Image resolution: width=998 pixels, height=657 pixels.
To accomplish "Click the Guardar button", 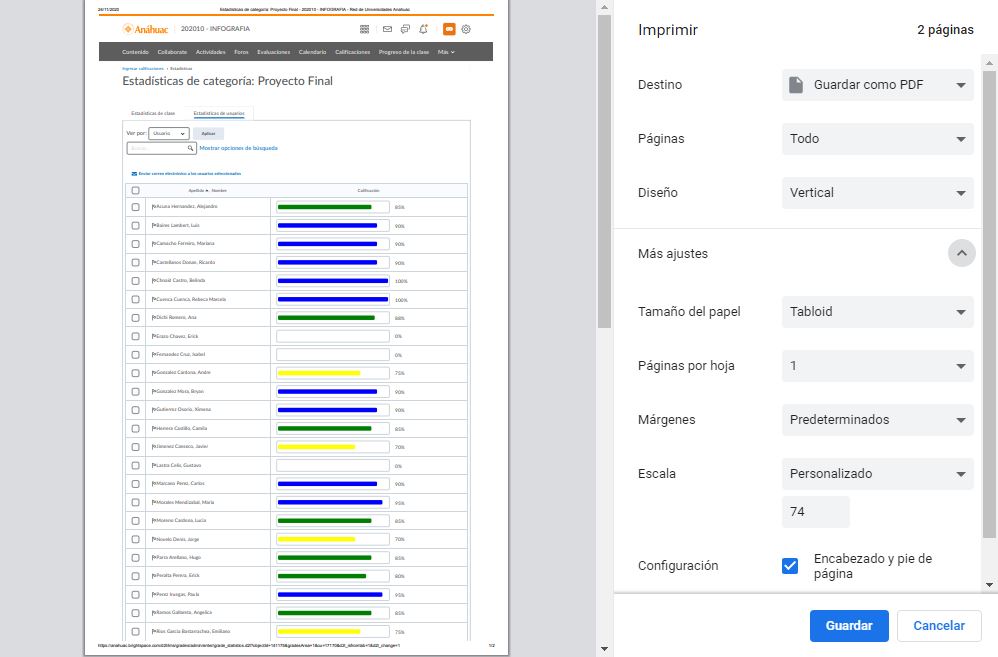I will coord(848,626).
